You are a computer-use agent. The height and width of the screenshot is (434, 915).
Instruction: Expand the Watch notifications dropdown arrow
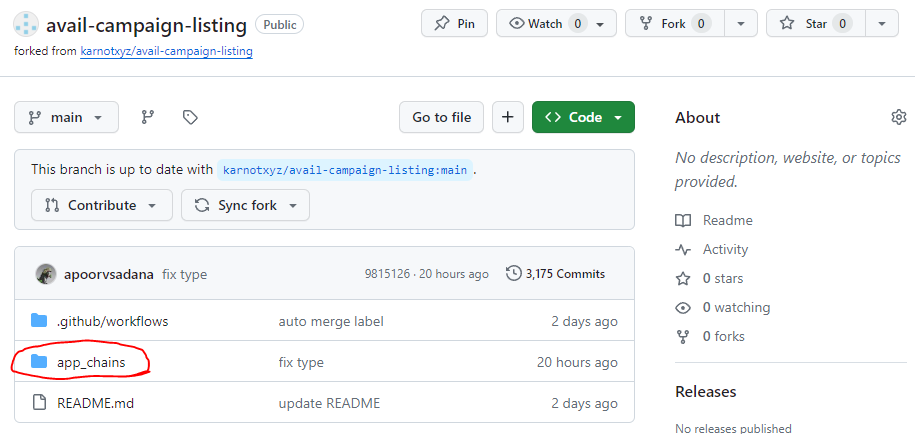[600, 24]
